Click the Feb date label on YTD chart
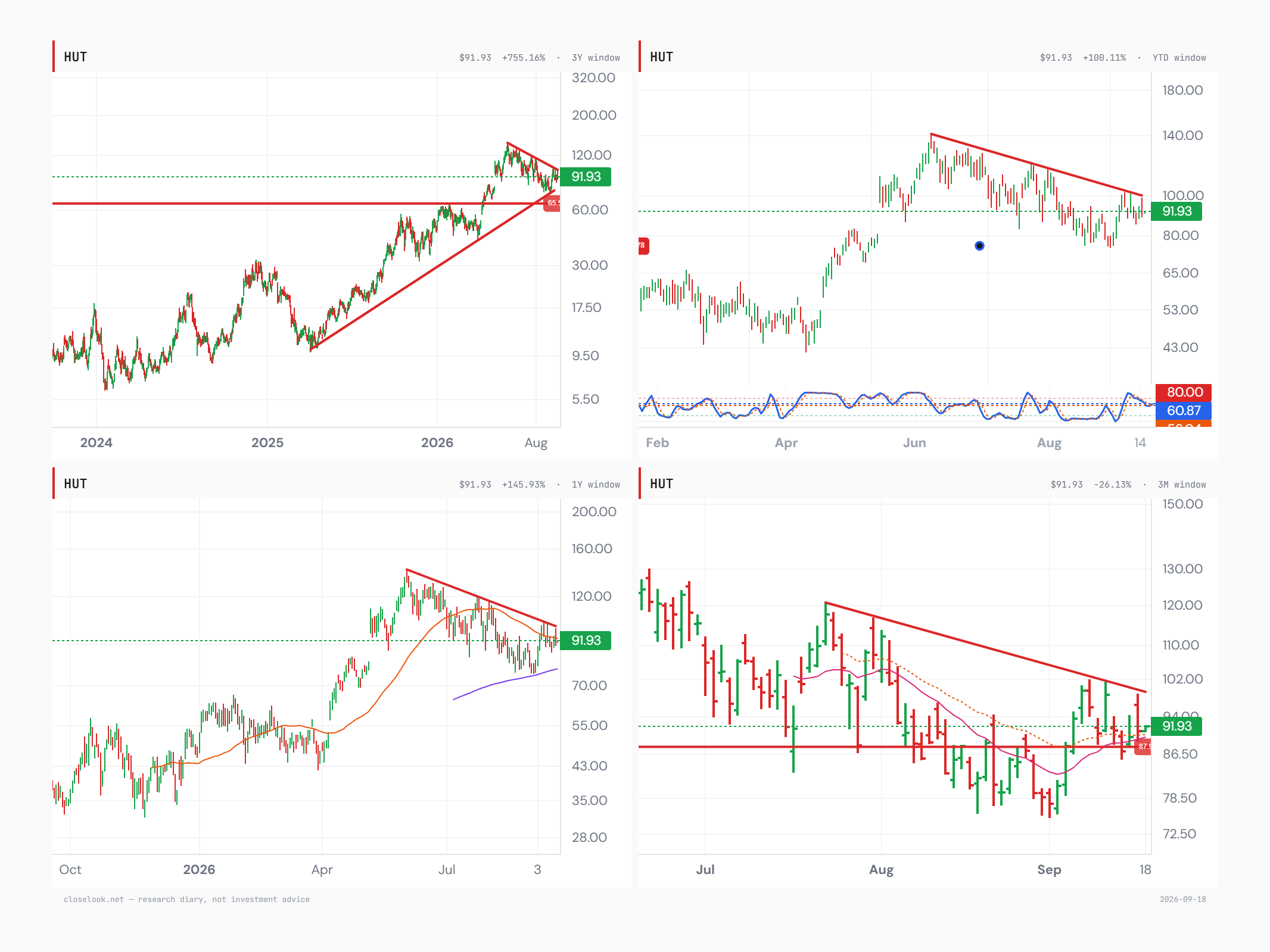Screen dimensions: 1270x952 coord(657,443)
